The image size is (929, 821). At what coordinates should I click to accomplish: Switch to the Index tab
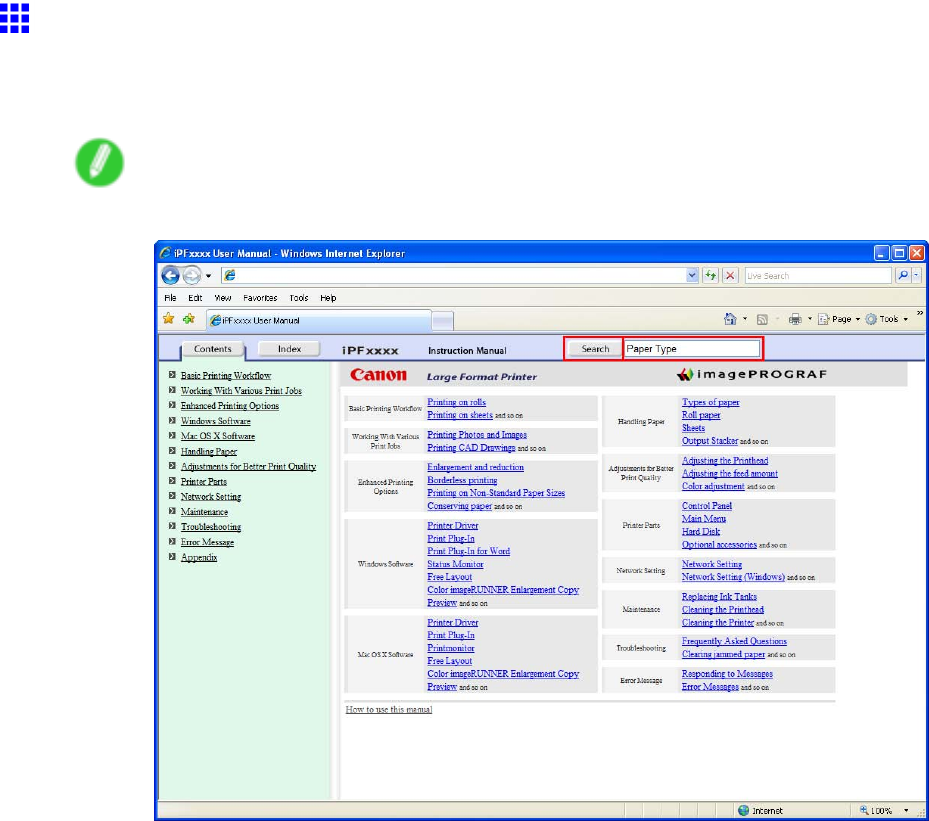point(289,349)
